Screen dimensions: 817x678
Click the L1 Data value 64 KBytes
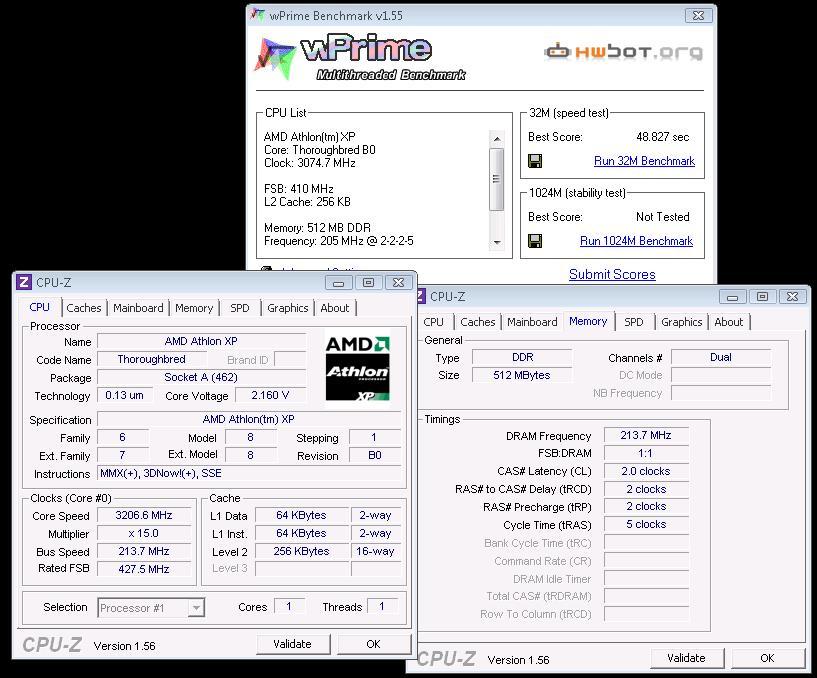pos(301,515)
